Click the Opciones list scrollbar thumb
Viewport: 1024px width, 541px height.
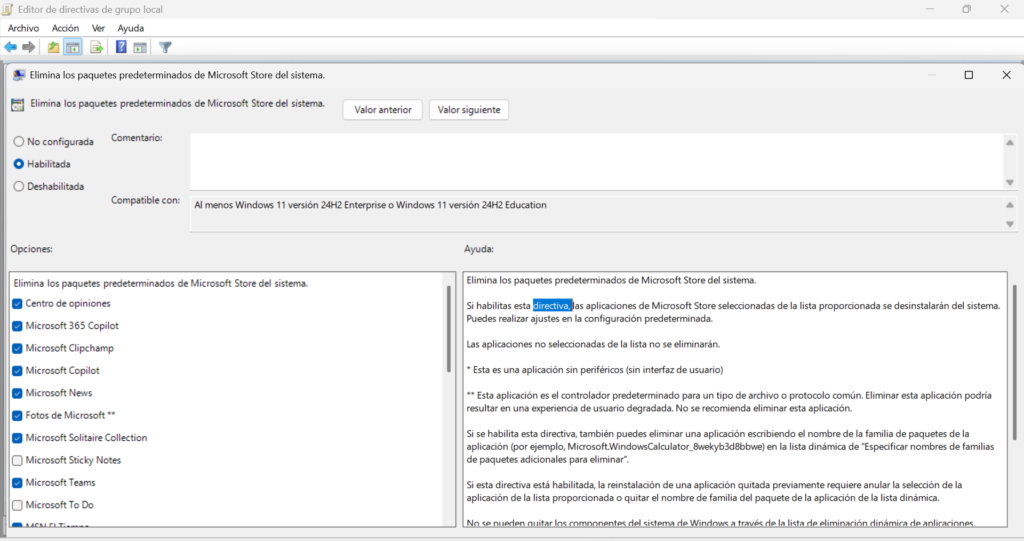(x=449, y=329)
